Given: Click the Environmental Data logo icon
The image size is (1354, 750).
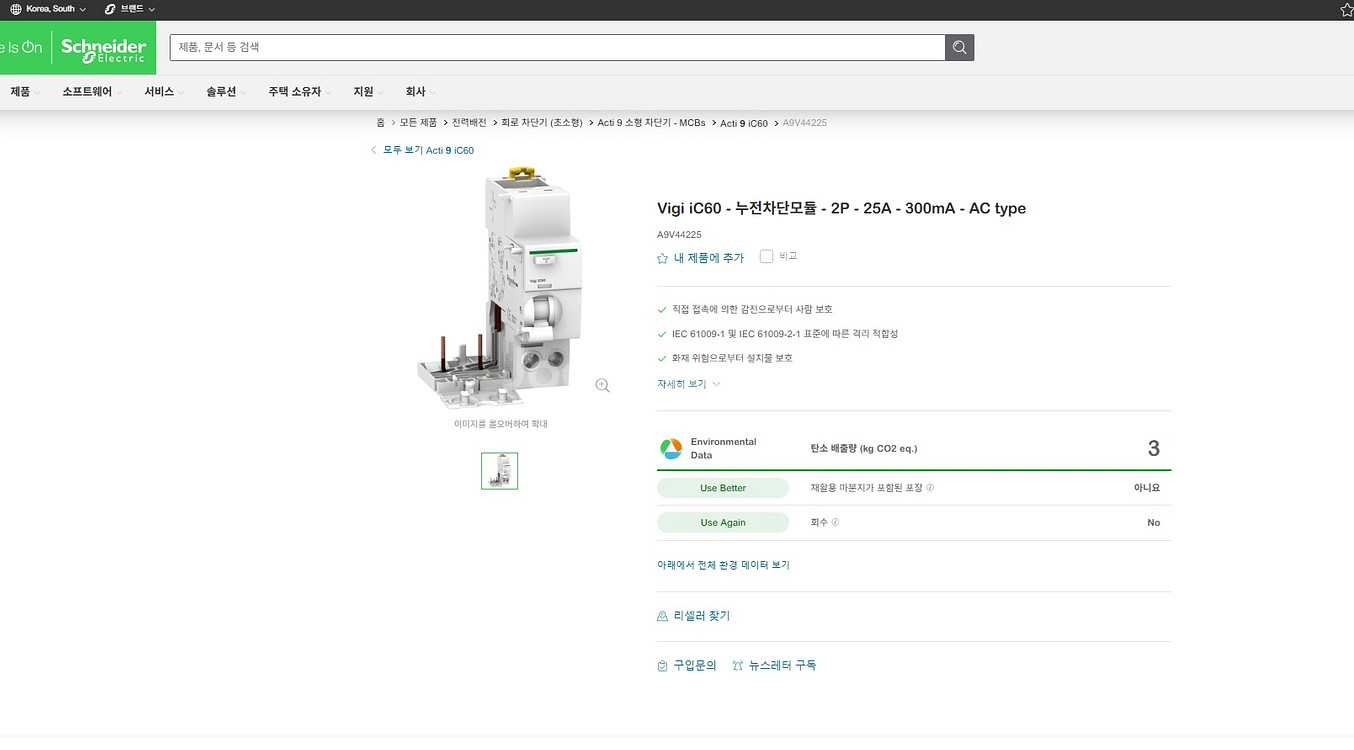Looking at the screenshot, I should (671, 448).
